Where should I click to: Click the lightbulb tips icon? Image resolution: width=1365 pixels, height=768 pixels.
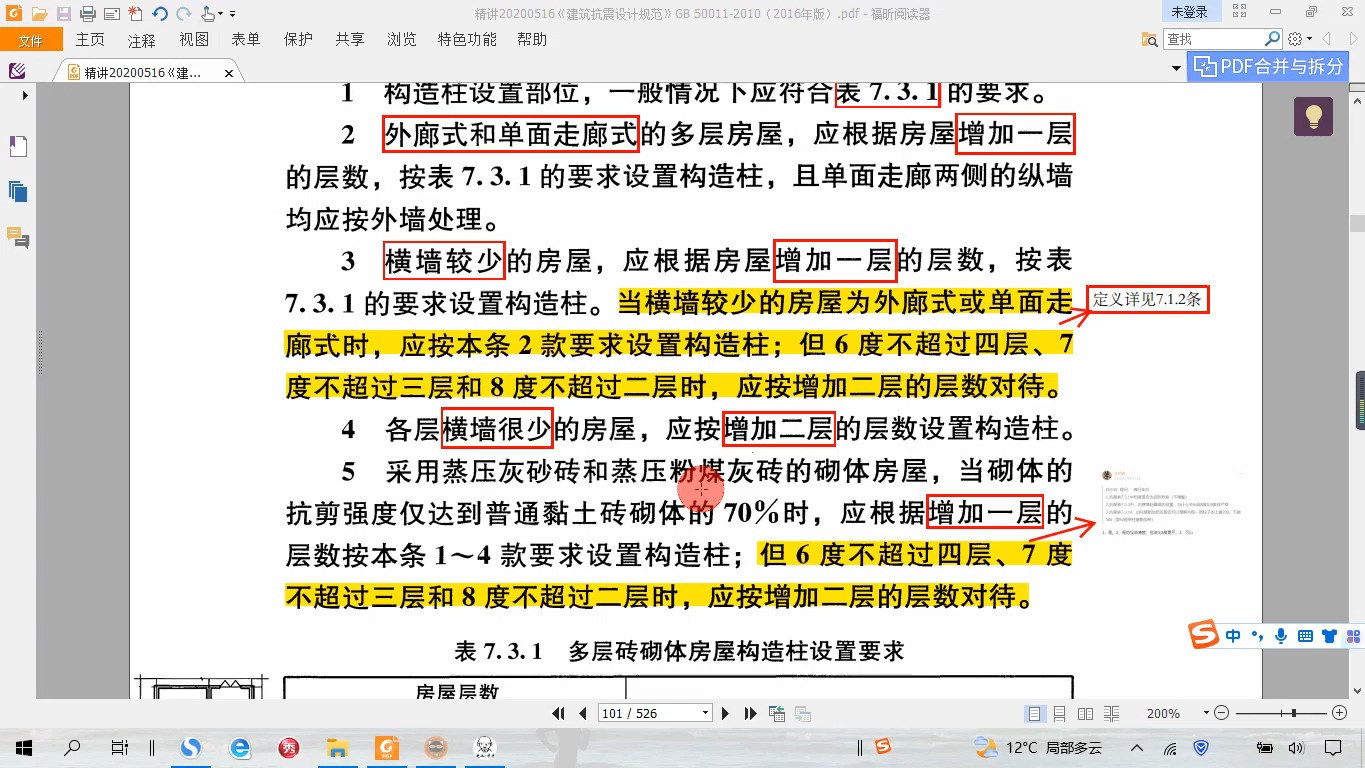1313,116
